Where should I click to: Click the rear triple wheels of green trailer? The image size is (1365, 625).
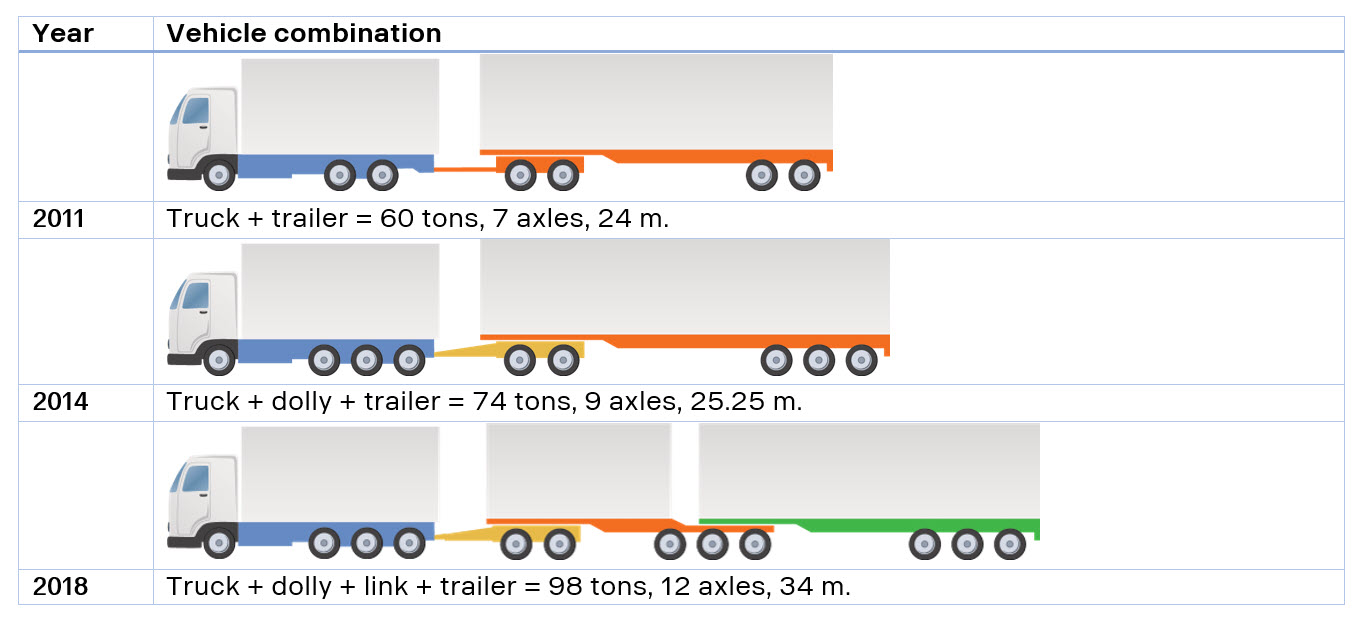[x=968, y=544]
